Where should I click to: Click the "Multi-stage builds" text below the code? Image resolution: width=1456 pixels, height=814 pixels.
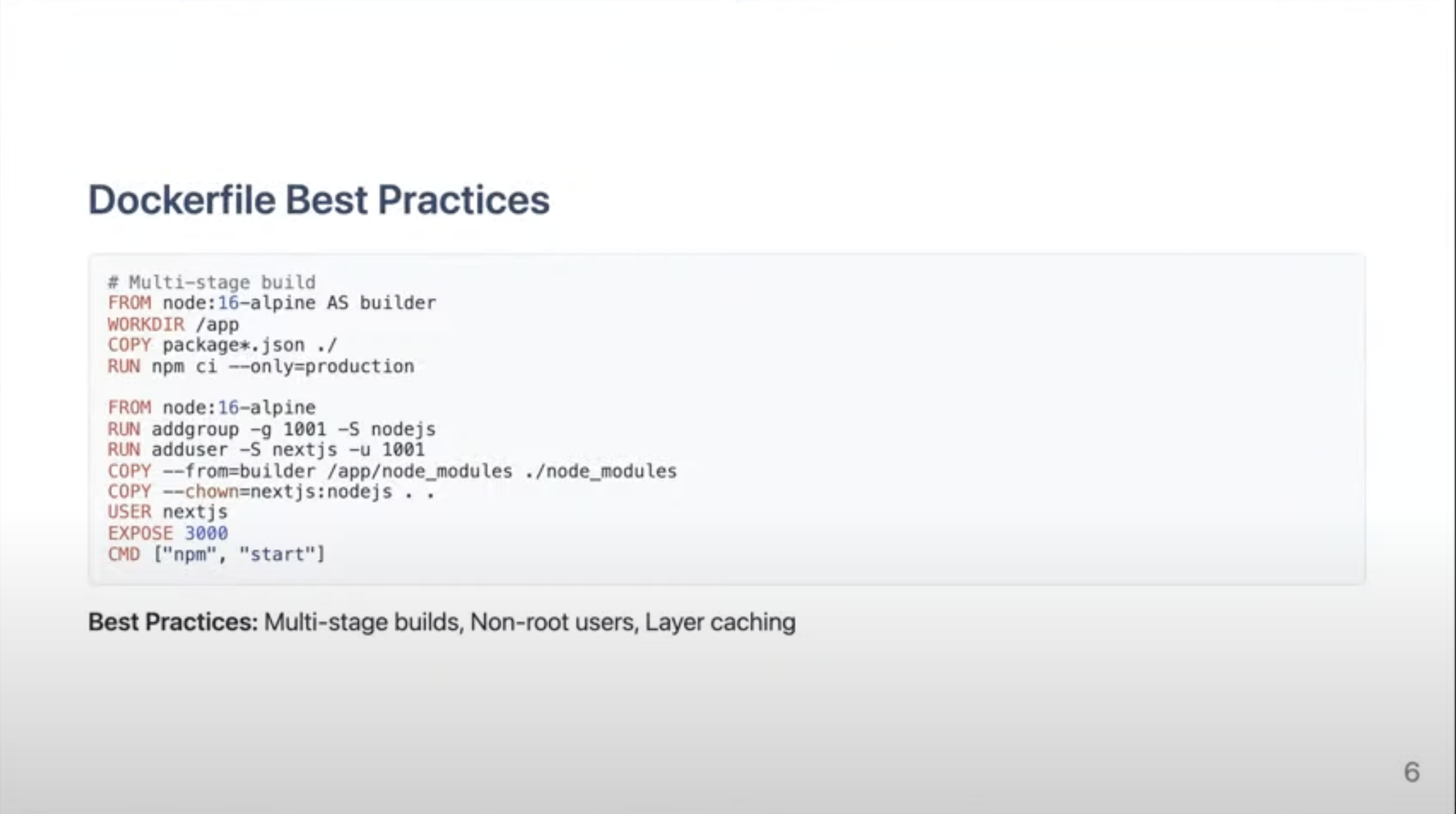tap(361, 622)
